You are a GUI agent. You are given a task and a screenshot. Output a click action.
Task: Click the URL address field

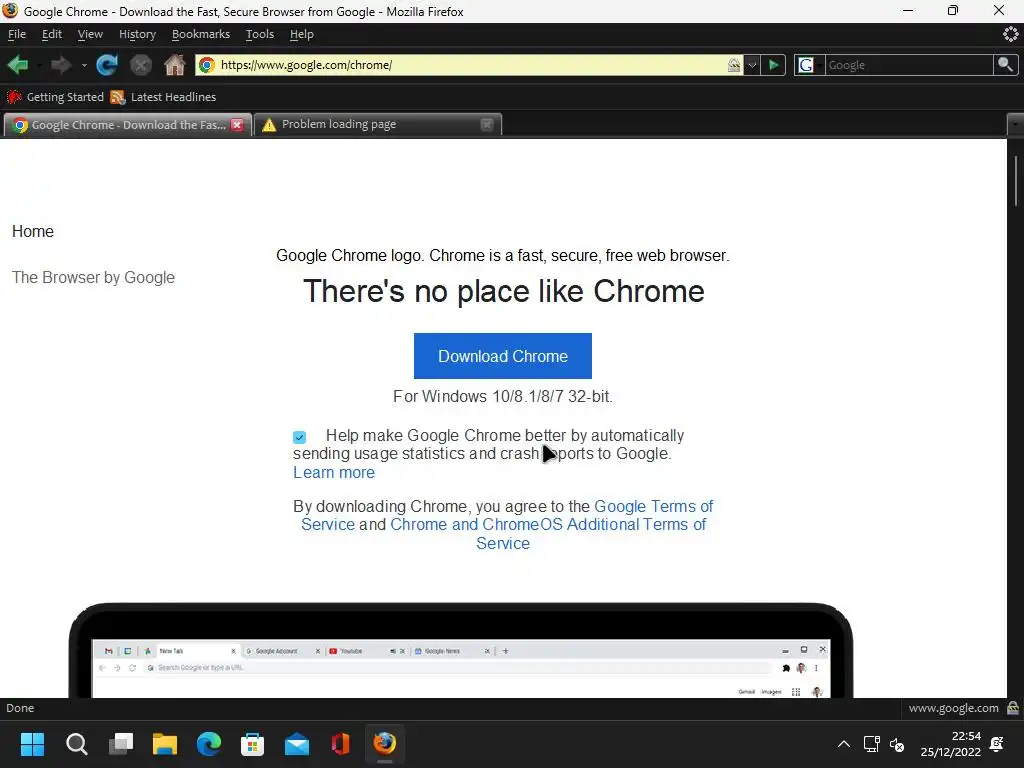(470, 65)
